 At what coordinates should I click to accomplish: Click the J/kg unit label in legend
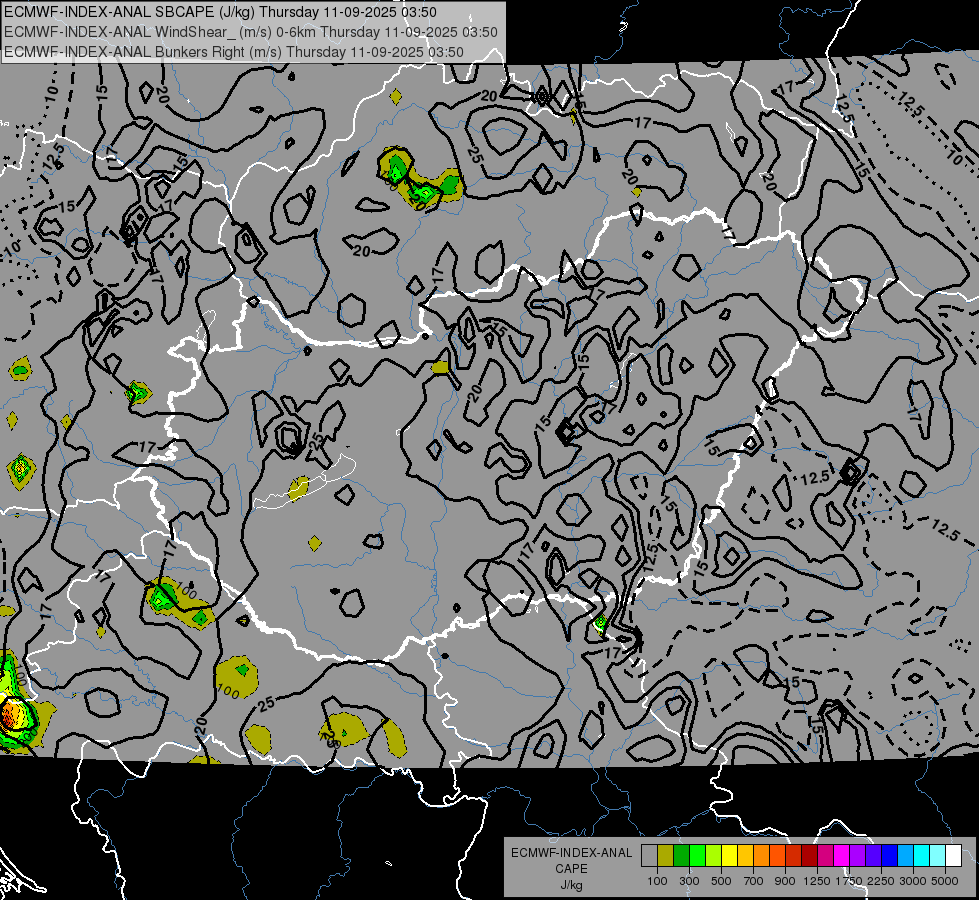(x=571, y=885)
